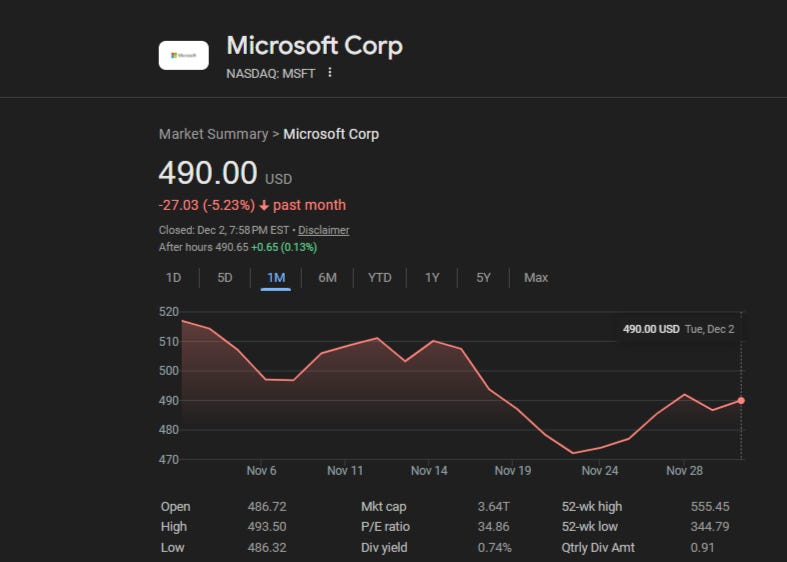Switch to the 6M time range tab
The image size is (787, 562).
[x=327, y=277]
